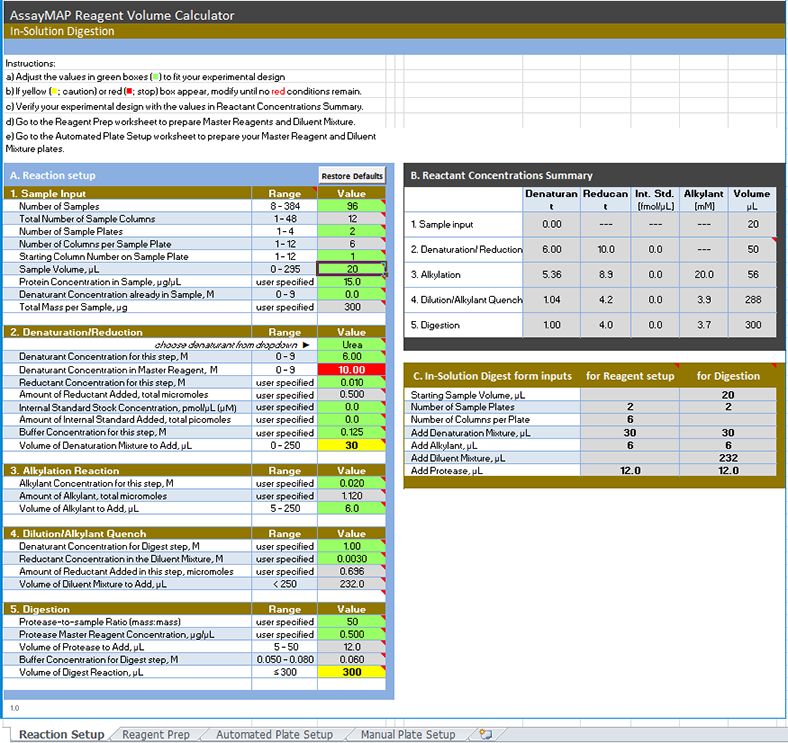Click the 3. Alkylation Reaction section header
The height and width of the screenshot is (743, 788).
click(x=128, y=471)
